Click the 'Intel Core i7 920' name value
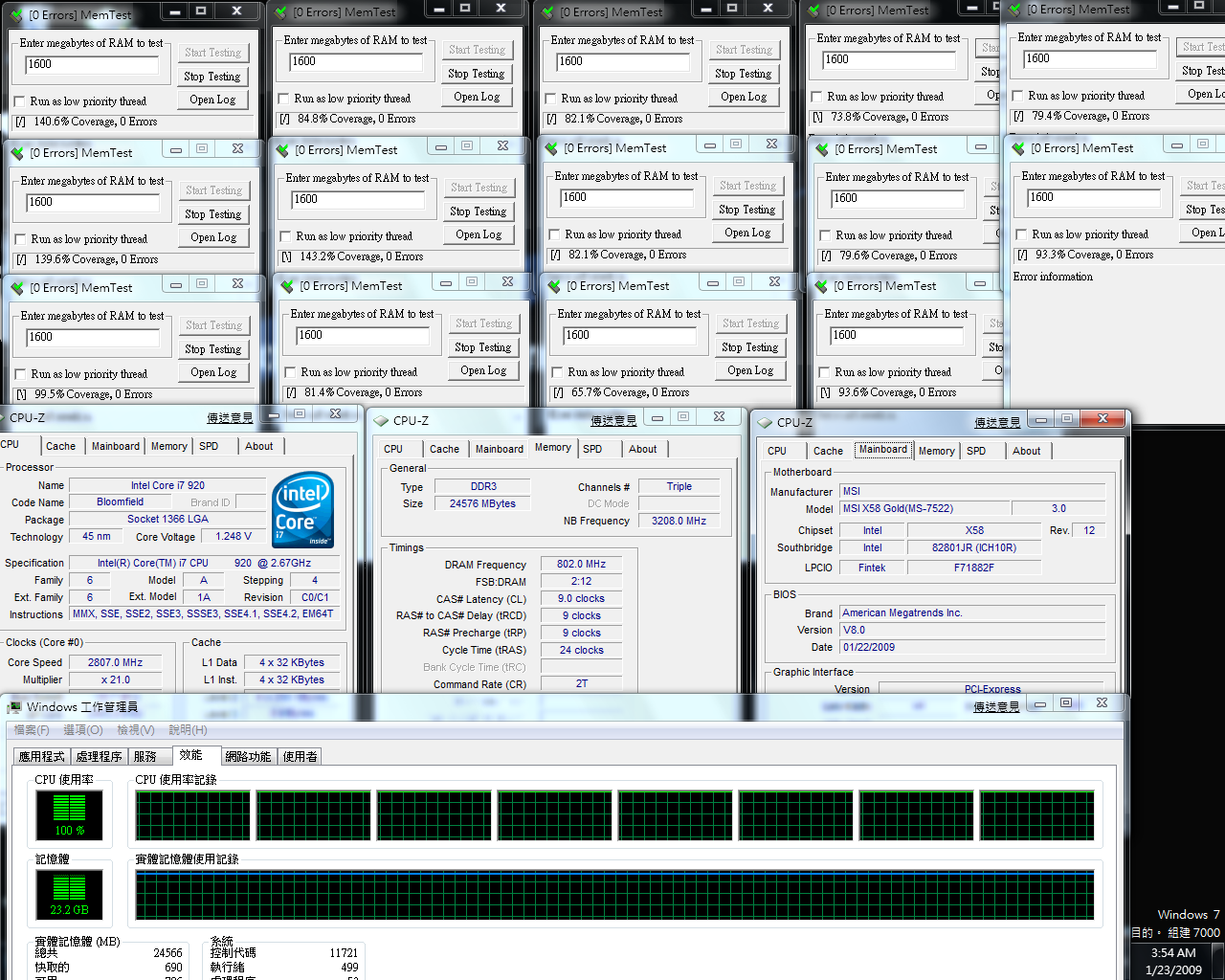 coord(167,486)
